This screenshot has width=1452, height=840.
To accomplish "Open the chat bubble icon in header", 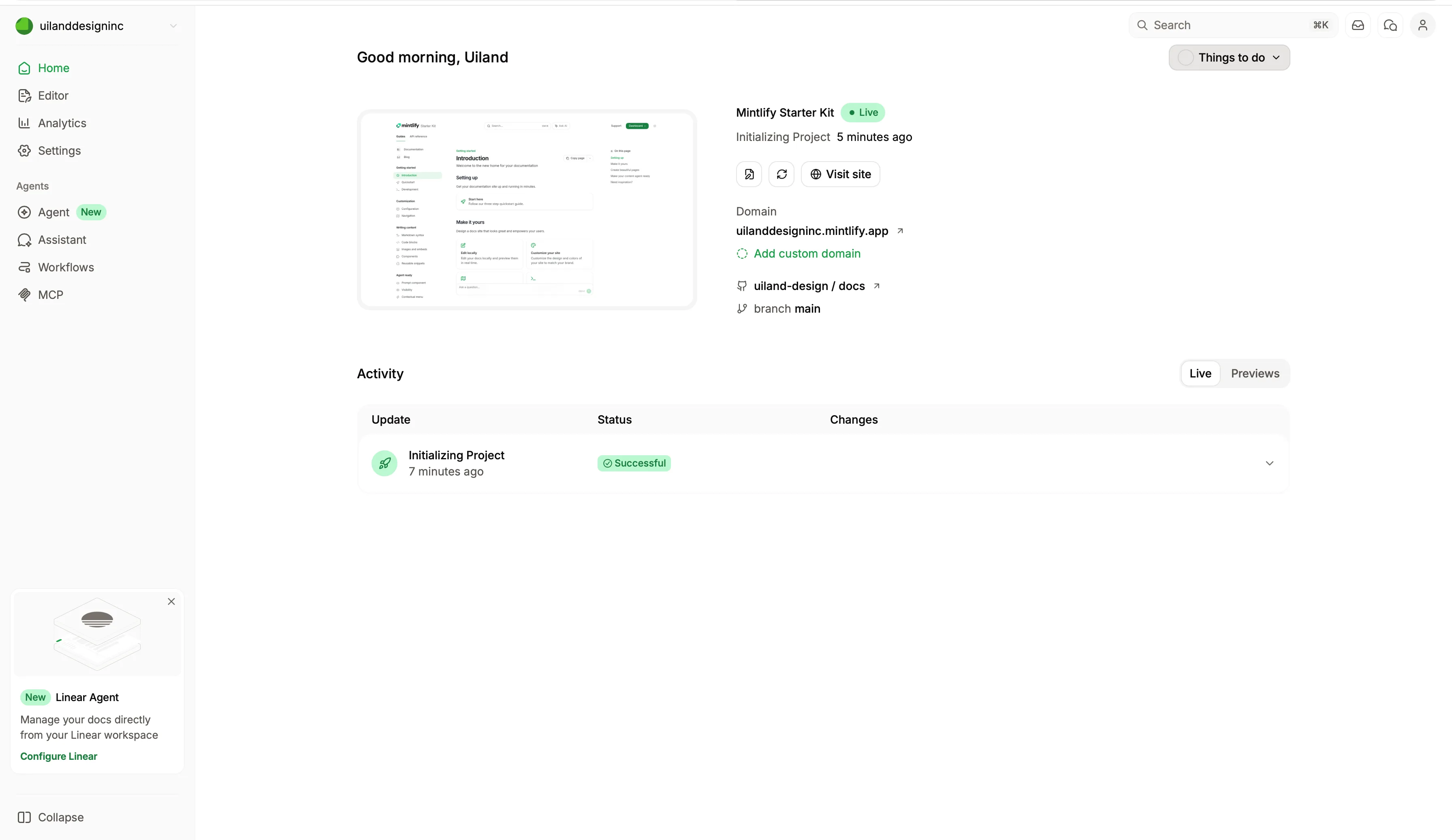I will pyautogui.click(x=1390, y=26).
